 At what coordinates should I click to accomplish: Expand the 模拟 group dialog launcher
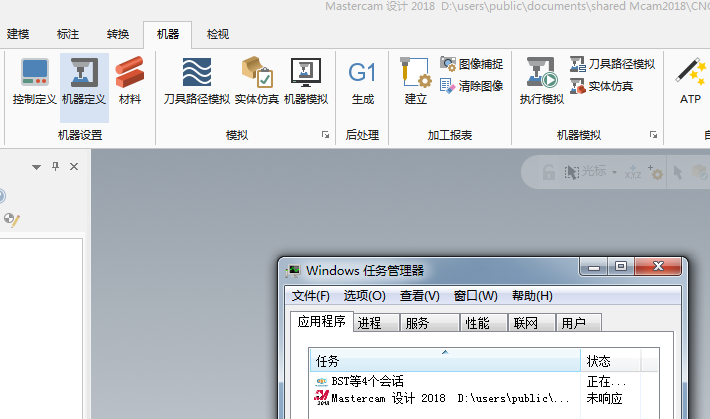325,135
